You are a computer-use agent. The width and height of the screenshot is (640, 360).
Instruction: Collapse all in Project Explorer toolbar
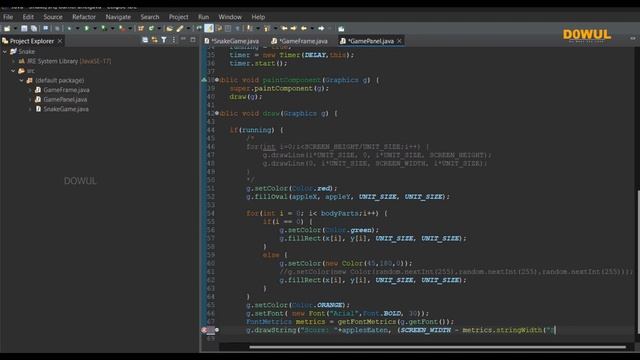[145, 40]
